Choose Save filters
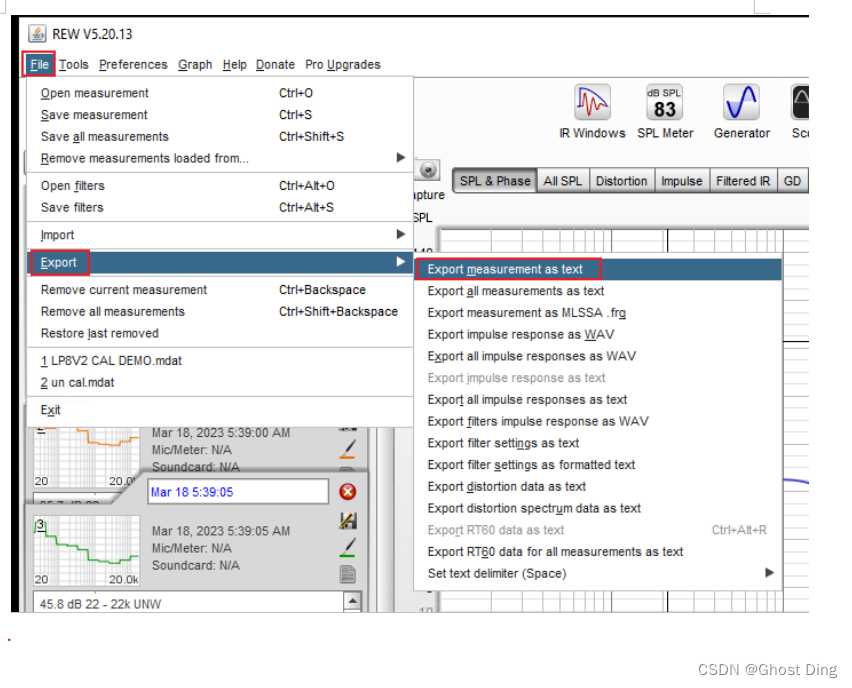The width and height of the screenshot is (852, 688). point(220,208)
